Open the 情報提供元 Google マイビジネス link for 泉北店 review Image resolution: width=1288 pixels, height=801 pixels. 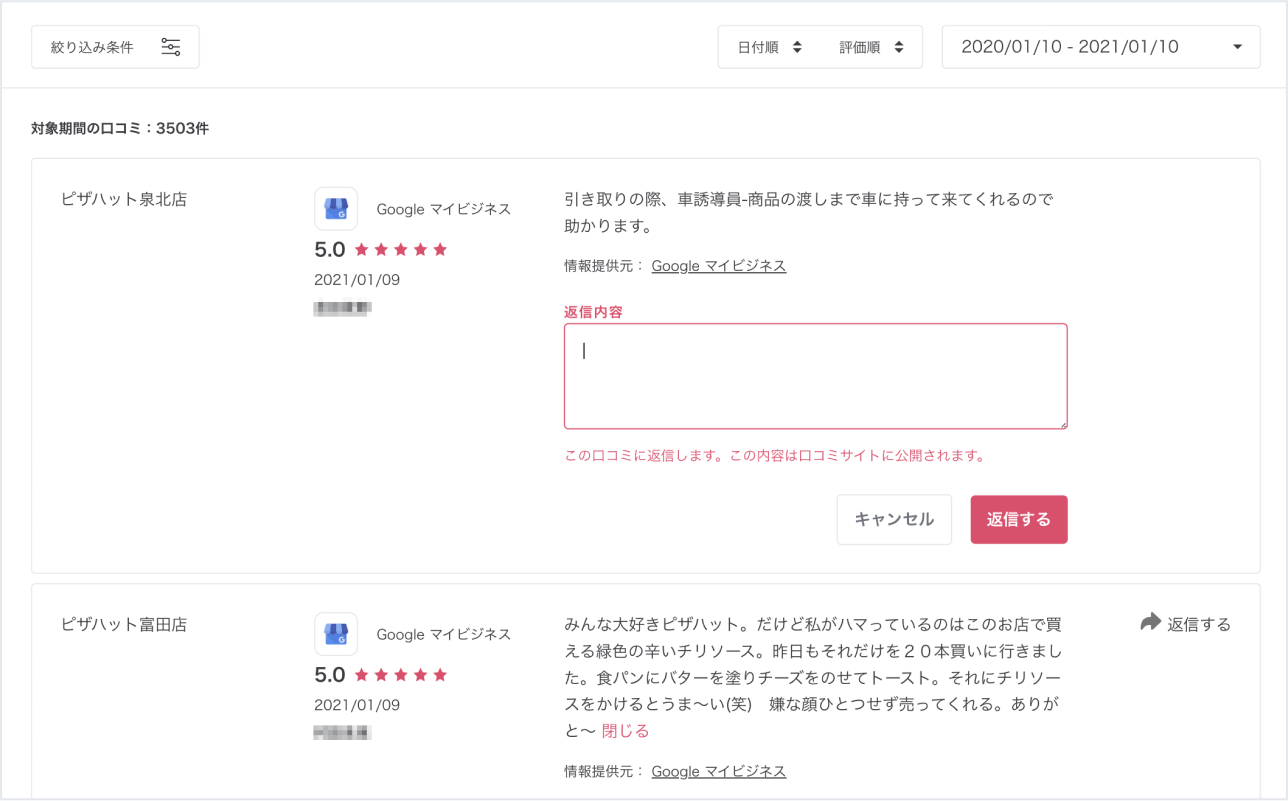719,266
